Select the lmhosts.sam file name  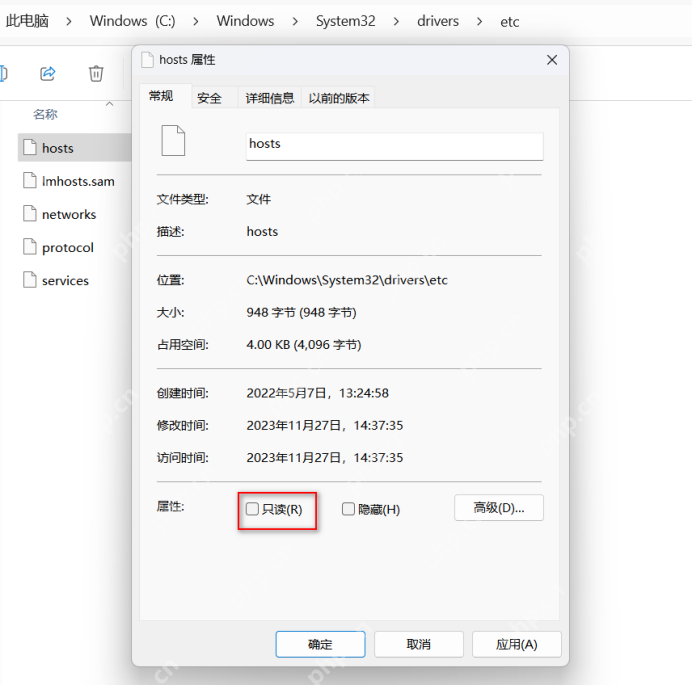(x=78, y=181)
